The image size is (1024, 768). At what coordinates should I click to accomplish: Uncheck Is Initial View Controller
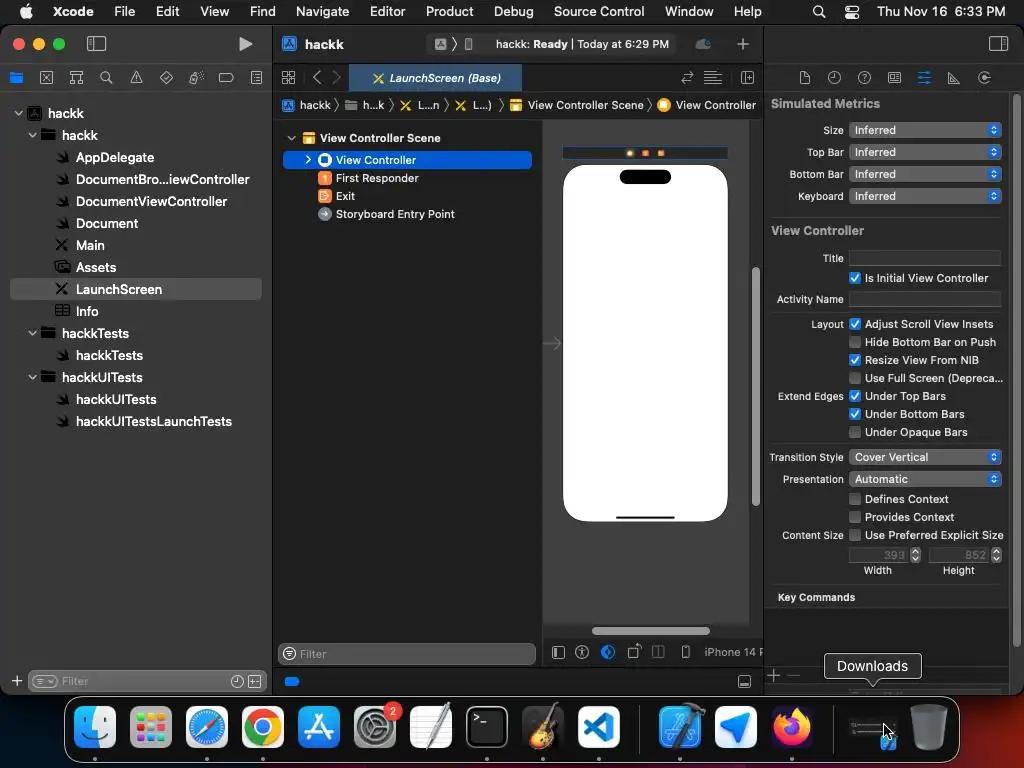[x=854, y=278]
